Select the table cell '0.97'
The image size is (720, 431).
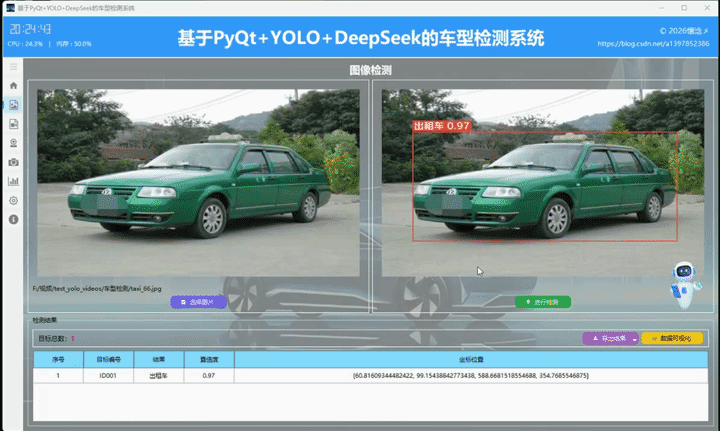209,375
